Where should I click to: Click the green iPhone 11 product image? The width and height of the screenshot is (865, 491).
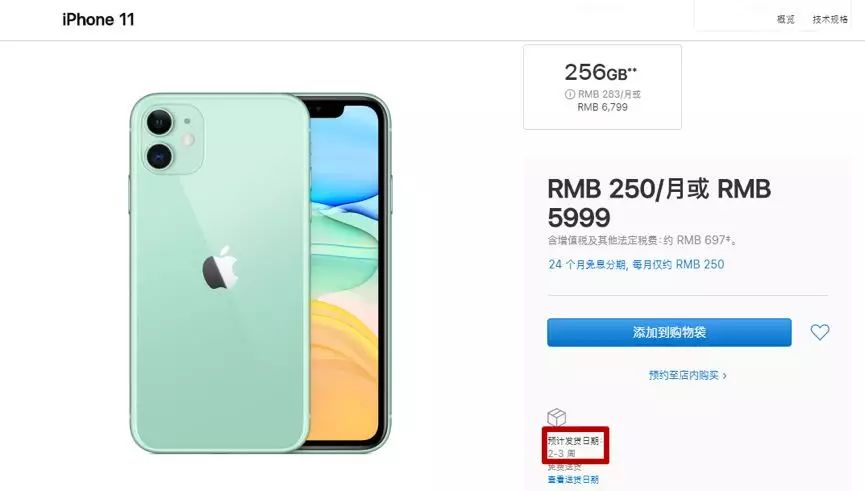click(x=260, y=273)
